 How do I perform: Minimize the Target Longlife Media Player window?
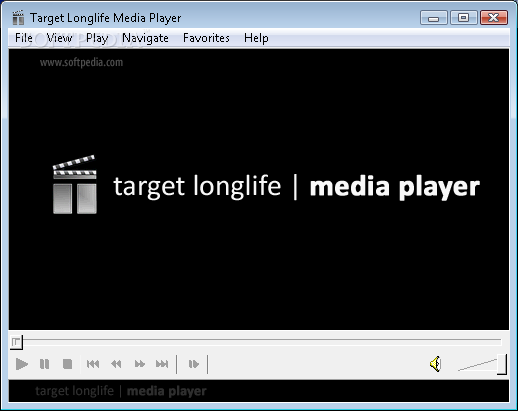point(433,18)
